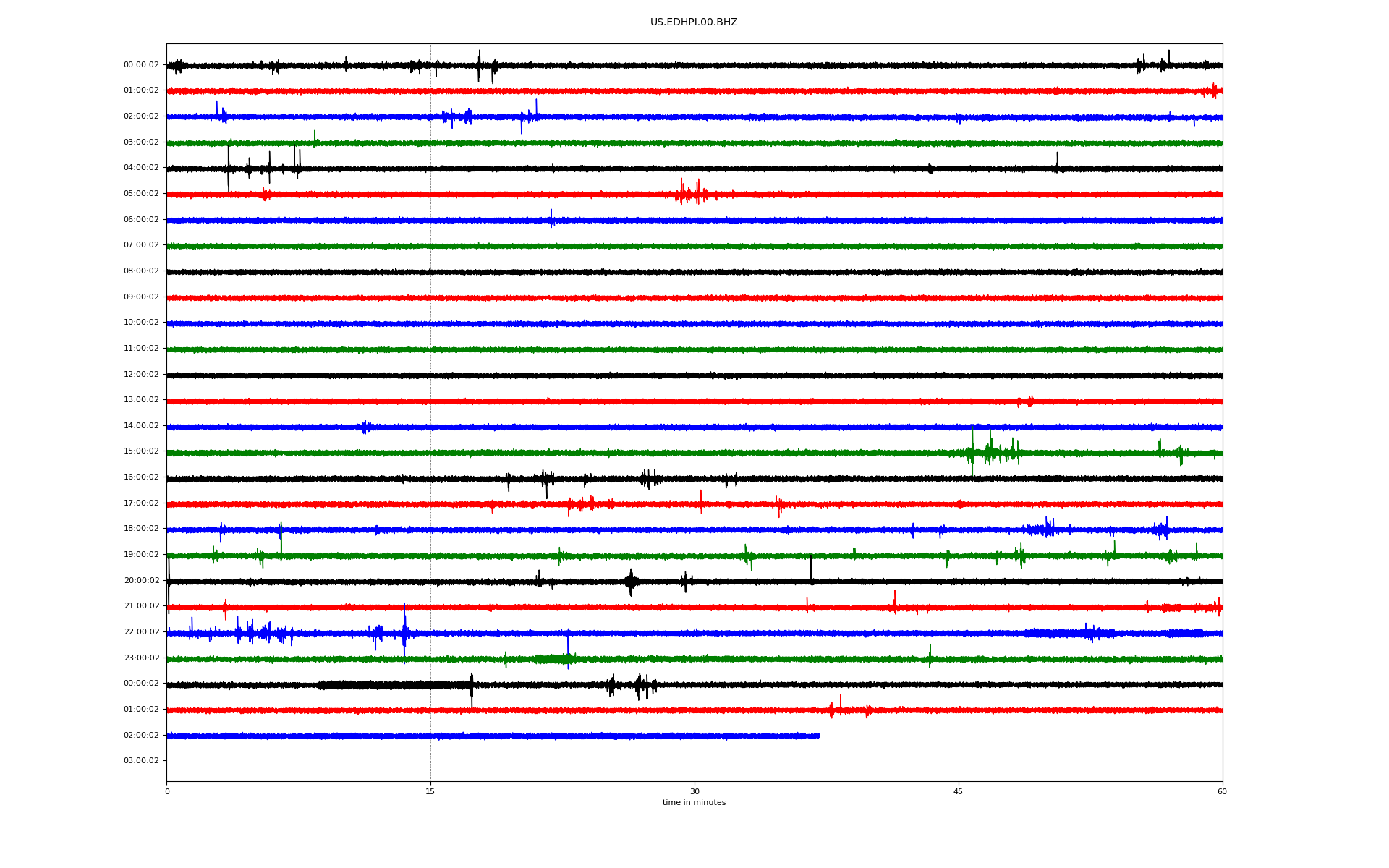Viewport: 1389px width, 868px height.
Task: Click the 18:00:02 time label
Action: [x=141, y=529]
